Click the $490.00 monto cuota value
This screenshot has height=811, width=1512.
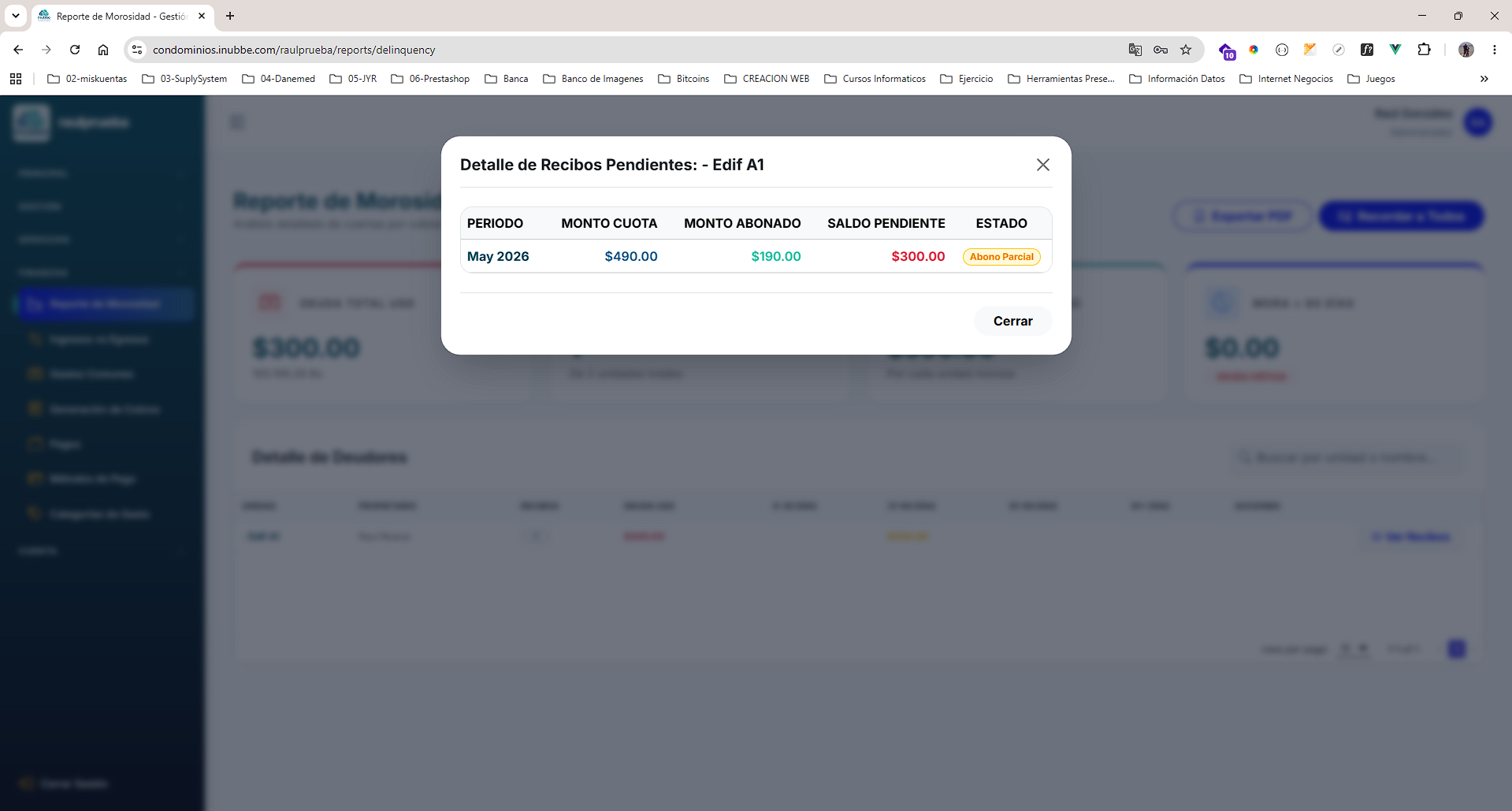(631, 256)
